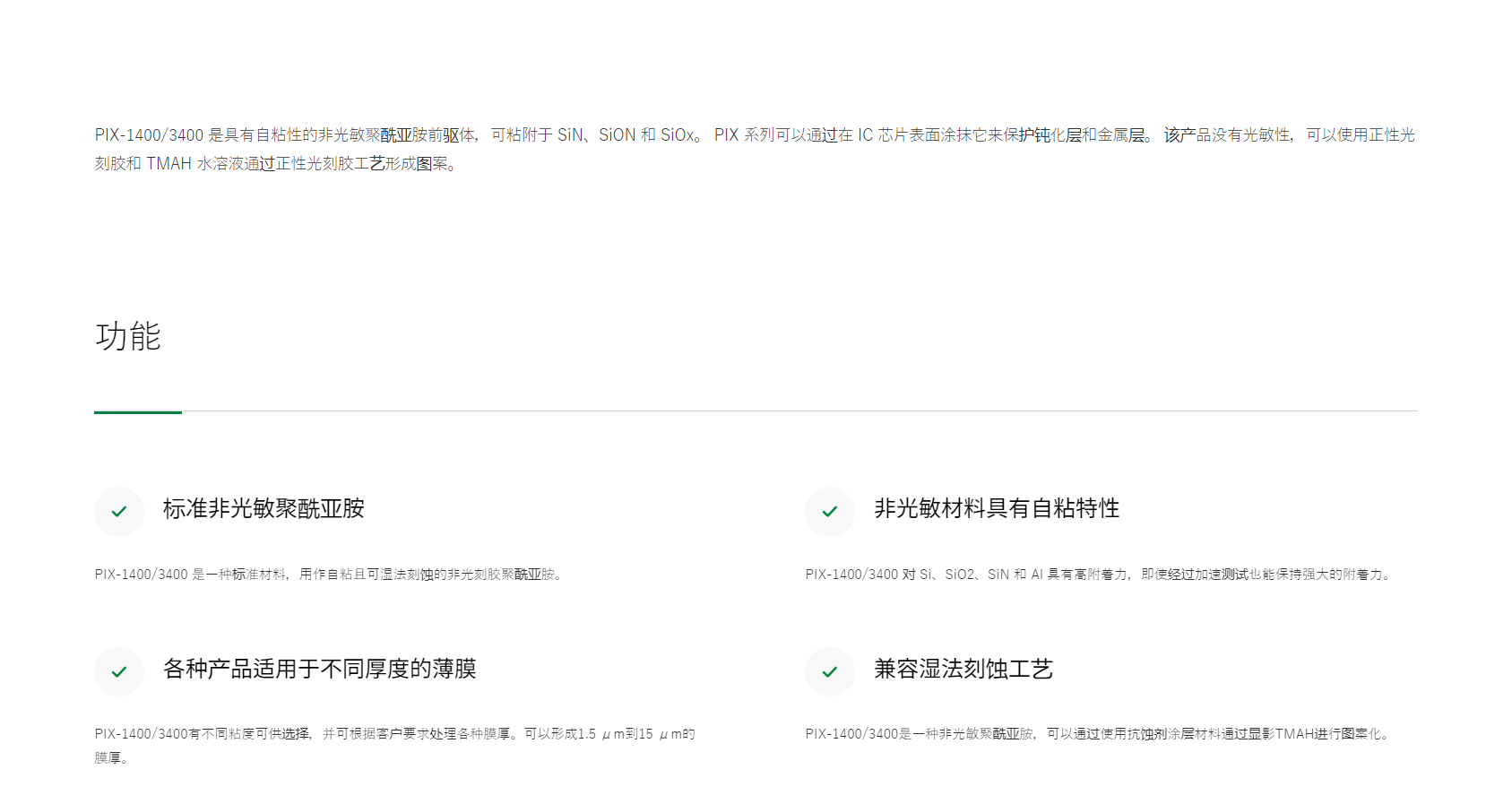Click the trailing 膜厚 text line
Image resolution: width=1512 pixels, height=804 pixels.
[112, 758]
